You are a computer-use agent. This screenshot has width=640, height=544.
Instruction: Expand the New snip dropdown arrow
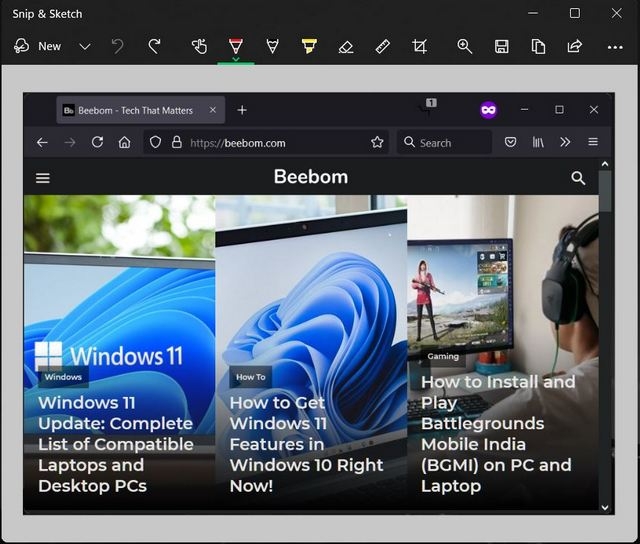tap(85, 46)
